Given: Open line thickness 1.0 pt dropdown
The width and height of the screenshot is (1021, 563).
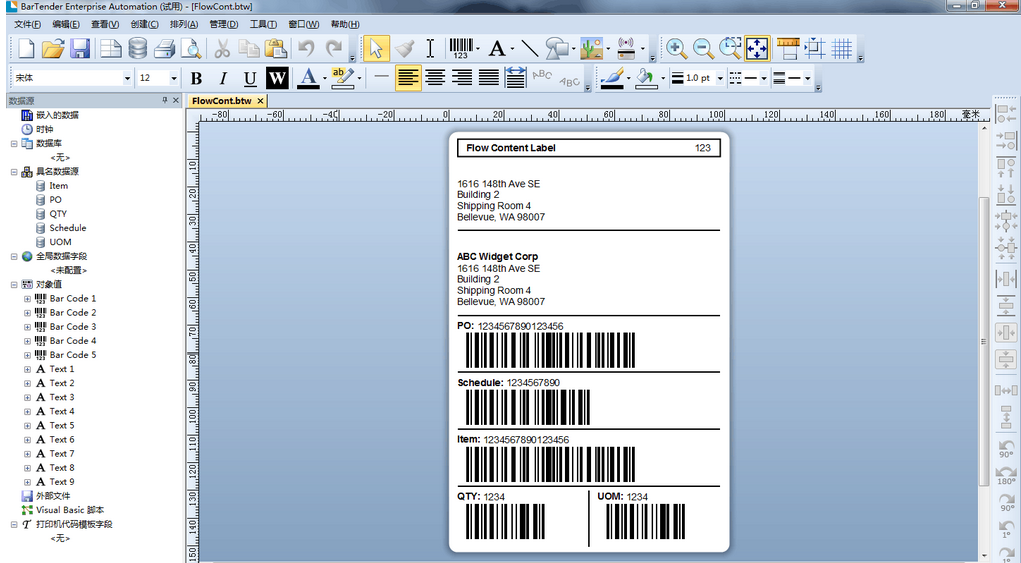Looking at the screenshot, I should pos(720,78).
